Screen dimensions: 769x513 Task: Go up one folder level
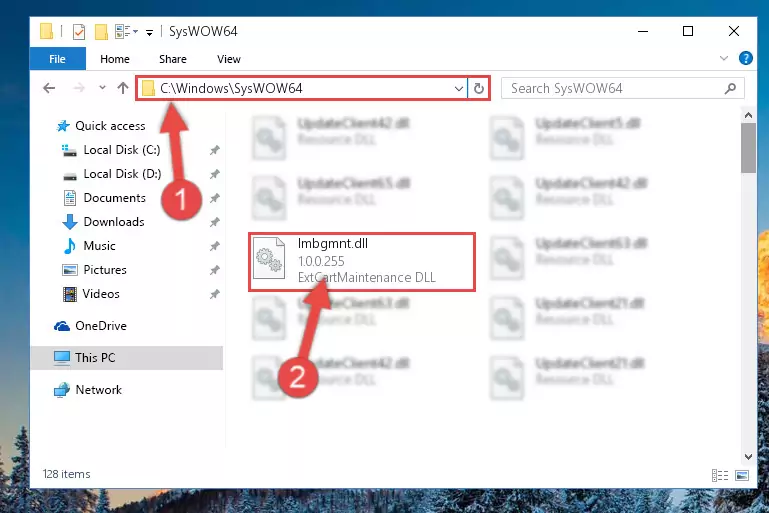pos(123,88)
